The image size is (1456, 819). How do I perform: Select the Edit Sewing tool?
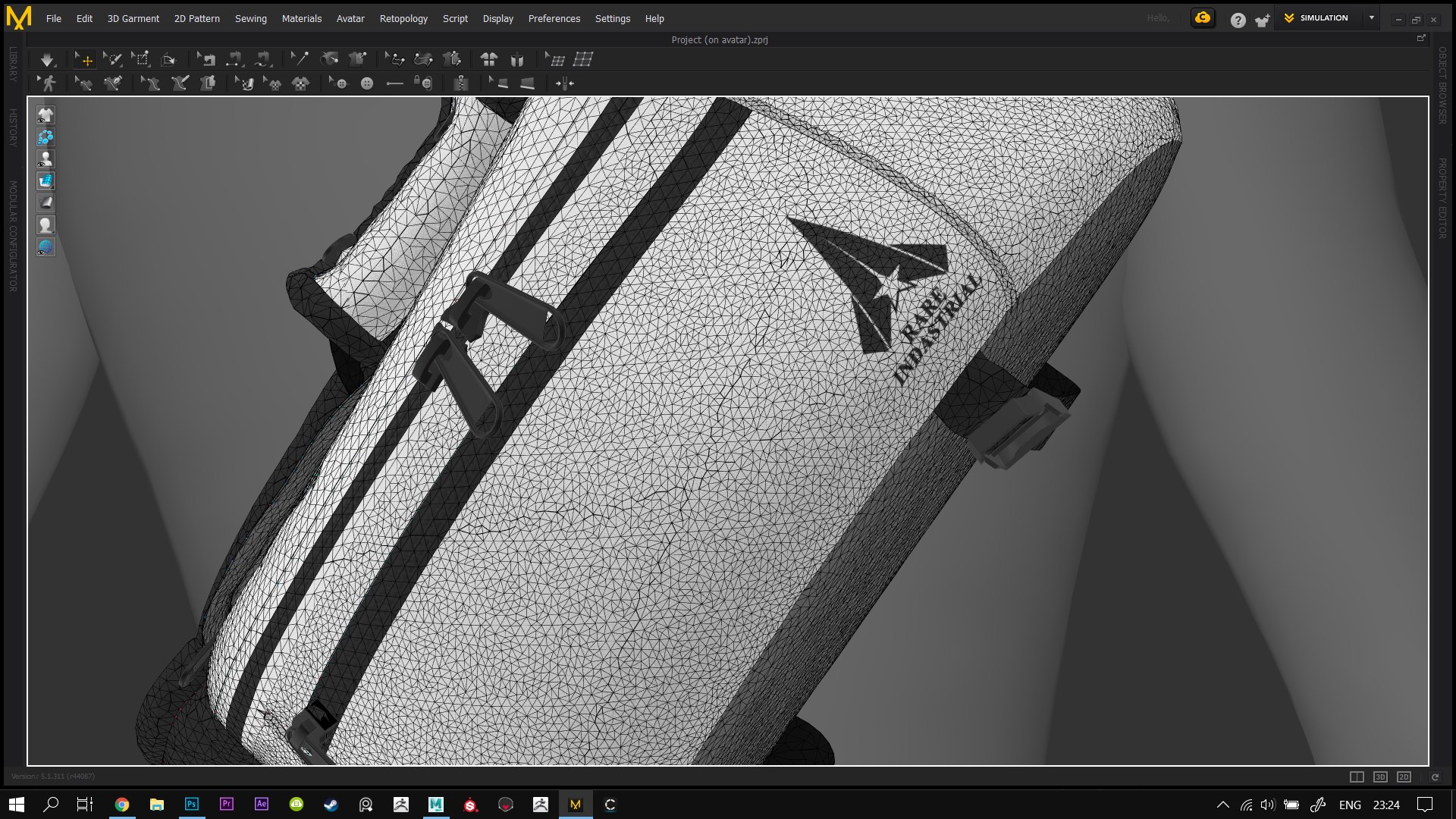point(206,59)
